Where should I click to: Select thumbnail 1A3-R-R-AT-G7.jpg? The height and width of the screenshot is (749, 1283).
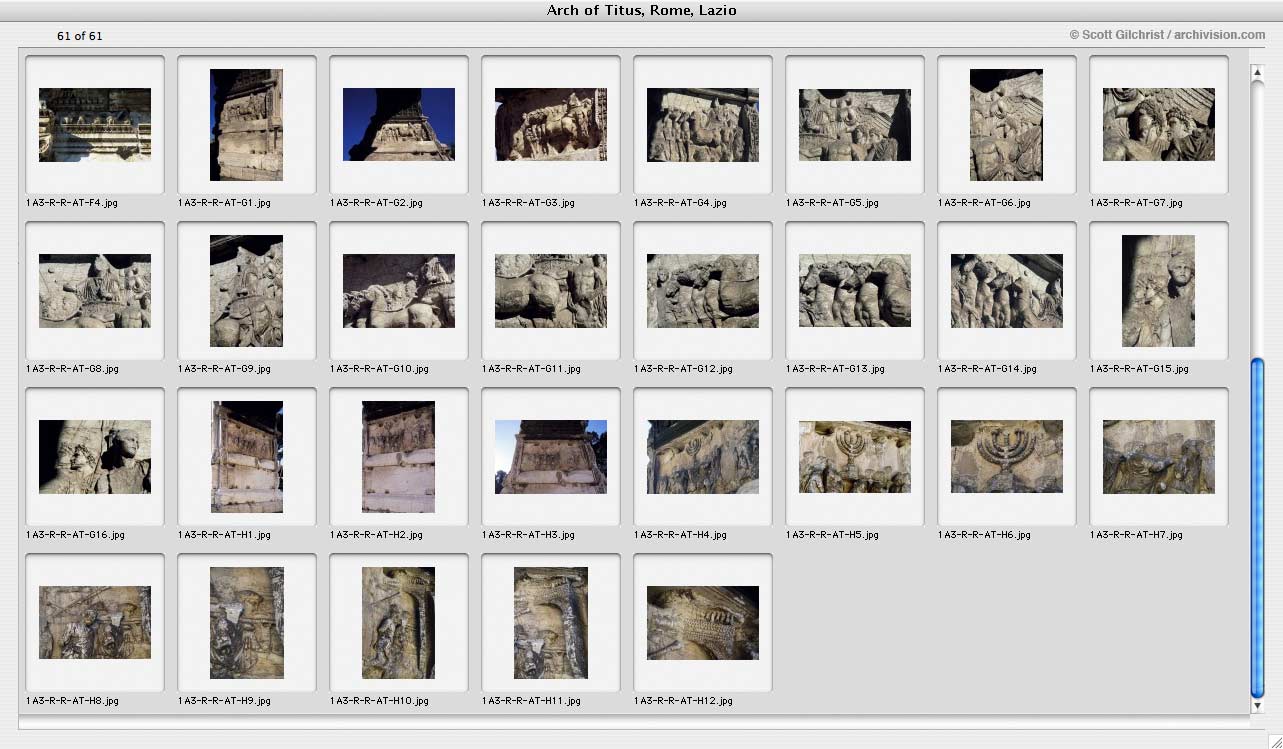point(1159,124)
